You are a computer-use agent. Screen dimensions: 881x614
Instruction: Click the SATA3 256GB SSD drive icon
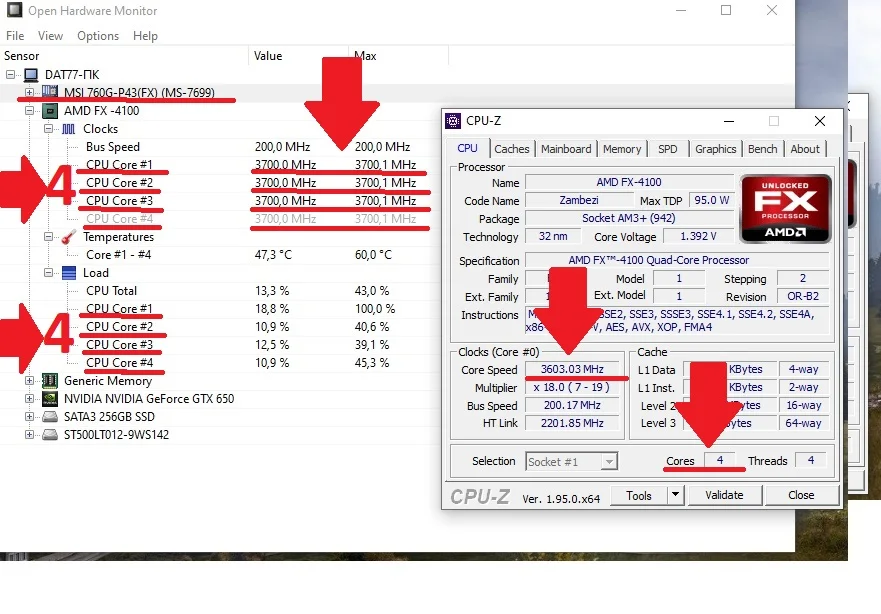(x=50, y=416)
